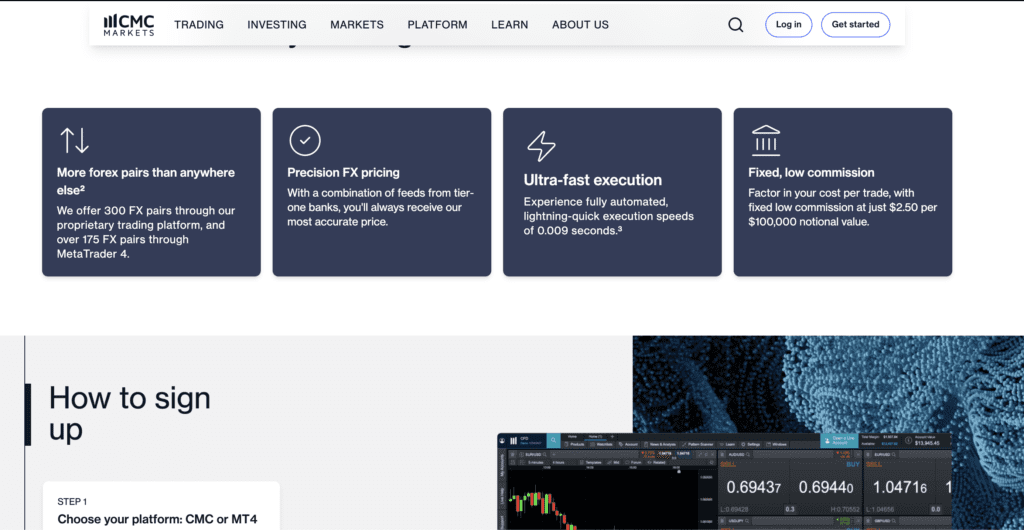Viewport: 1024px width, 530px height.
Task: Click the checkmark circle Precision FX icon
Action: tap(305, 140)
